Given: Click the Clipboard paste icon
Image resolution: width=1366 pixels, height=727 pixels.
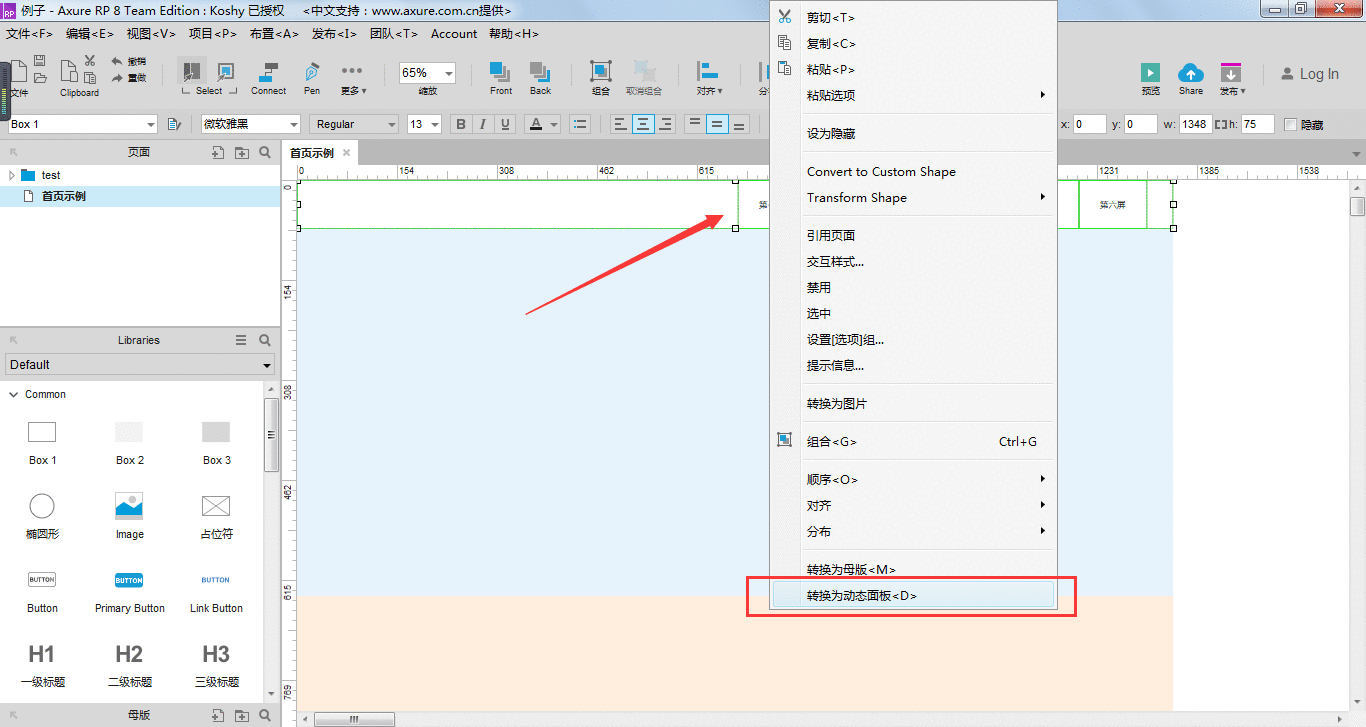Looking at the screenshot, I should point(69,72).
